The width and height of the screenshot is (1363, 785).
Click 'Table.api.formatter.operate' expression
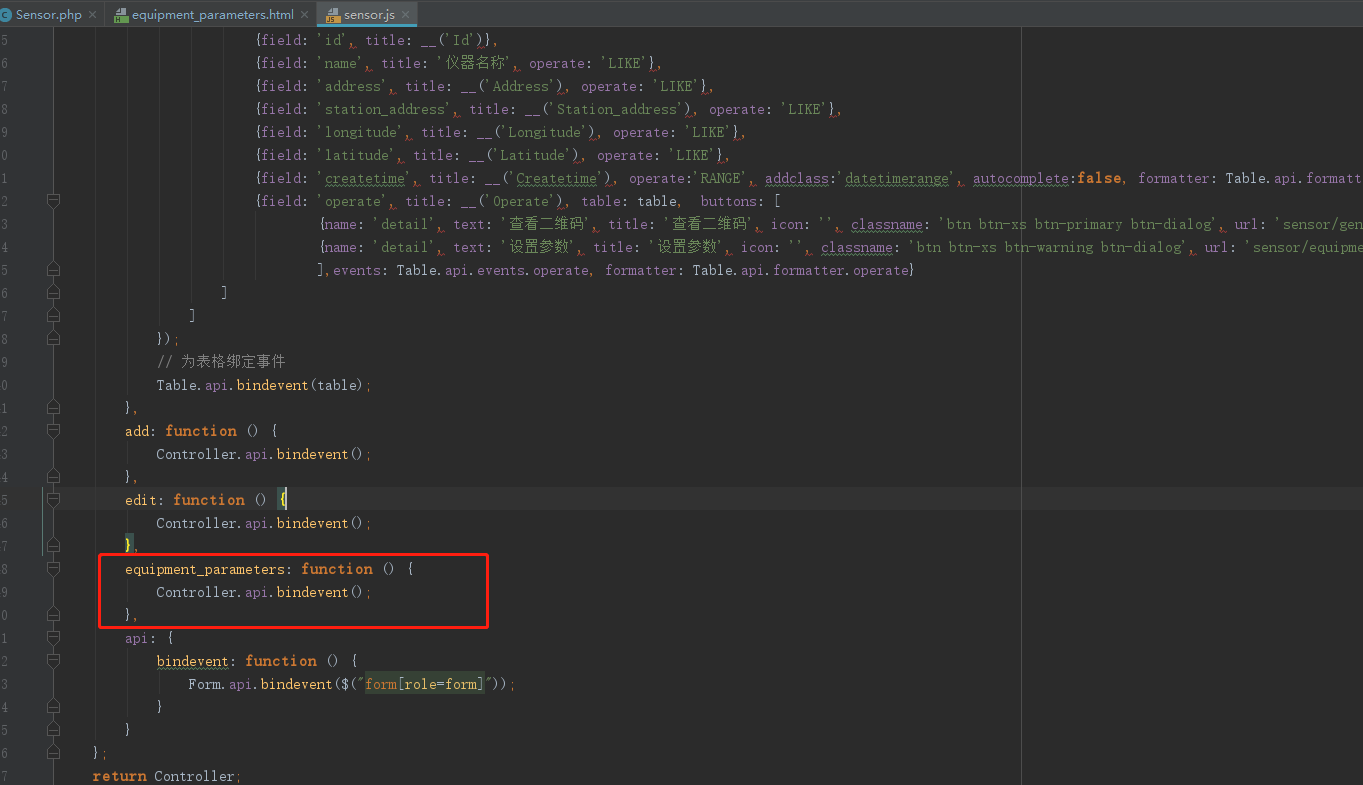pos(800,270)
